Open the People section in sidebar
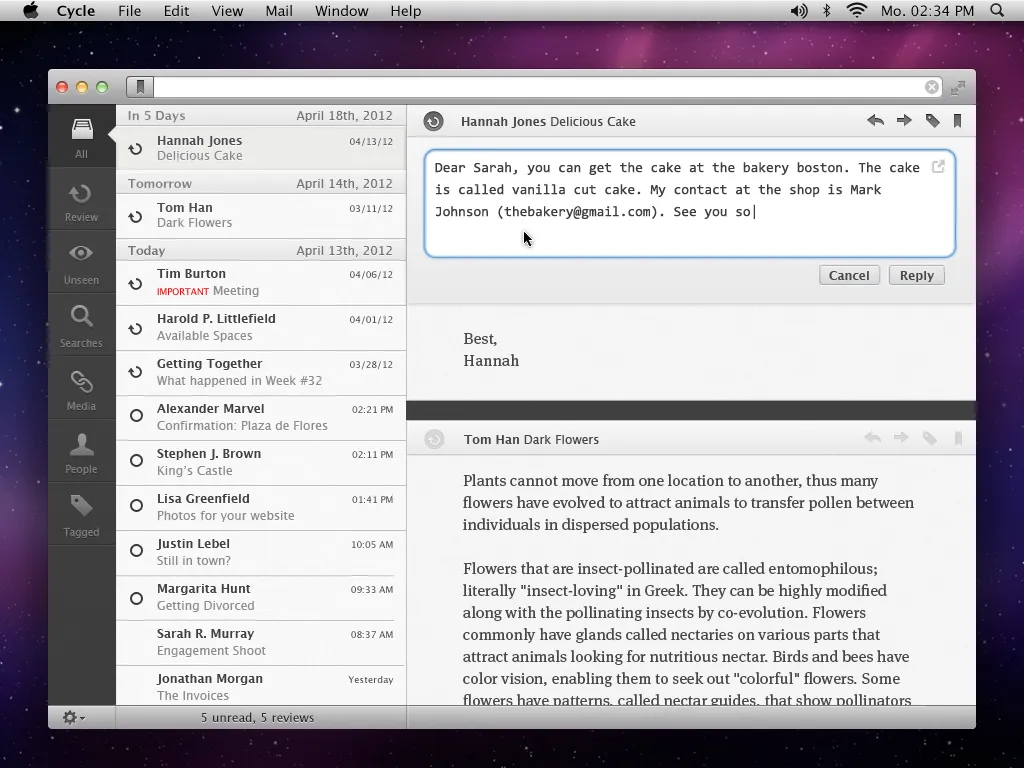The width and height of the screenshot is (1024, 768). [82, 453]
